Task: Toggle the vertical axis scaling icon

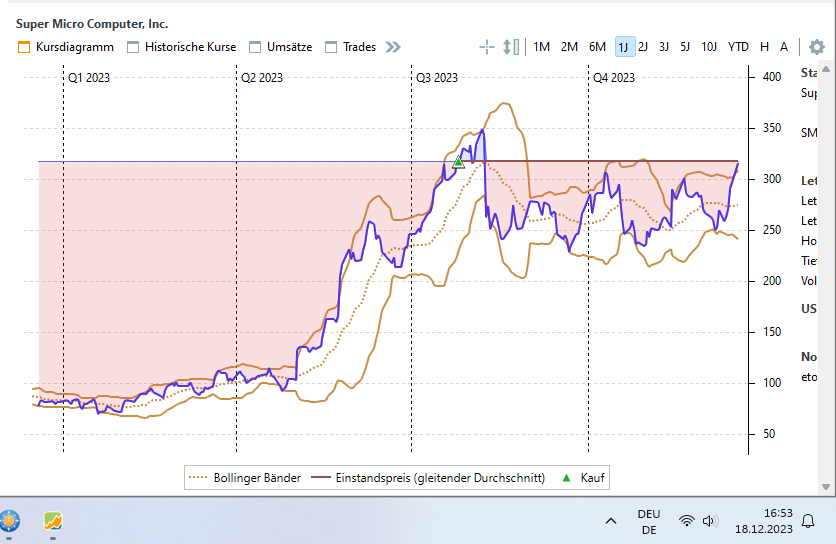Action: [x=511, y=47]
